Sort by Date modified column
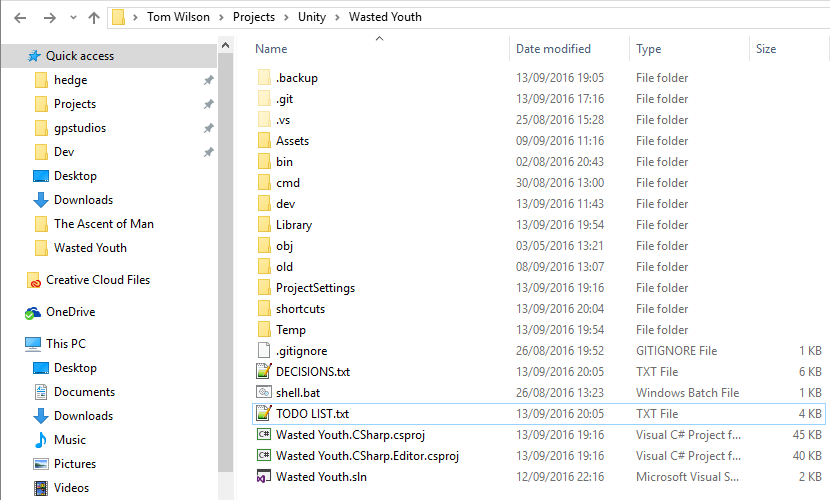The height and width of the screenshot is (500, 830). pos(553,49)
